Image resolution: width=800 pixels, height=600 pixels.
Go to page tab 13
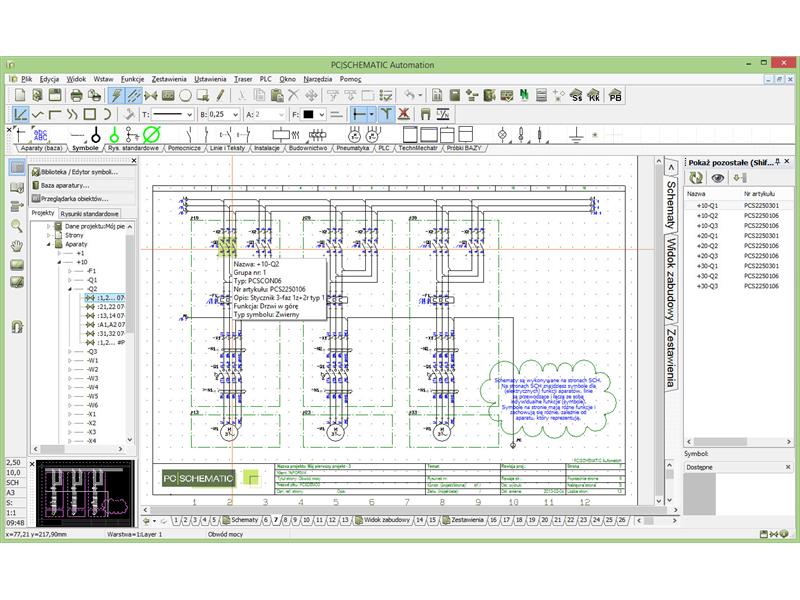click(345, 520)
